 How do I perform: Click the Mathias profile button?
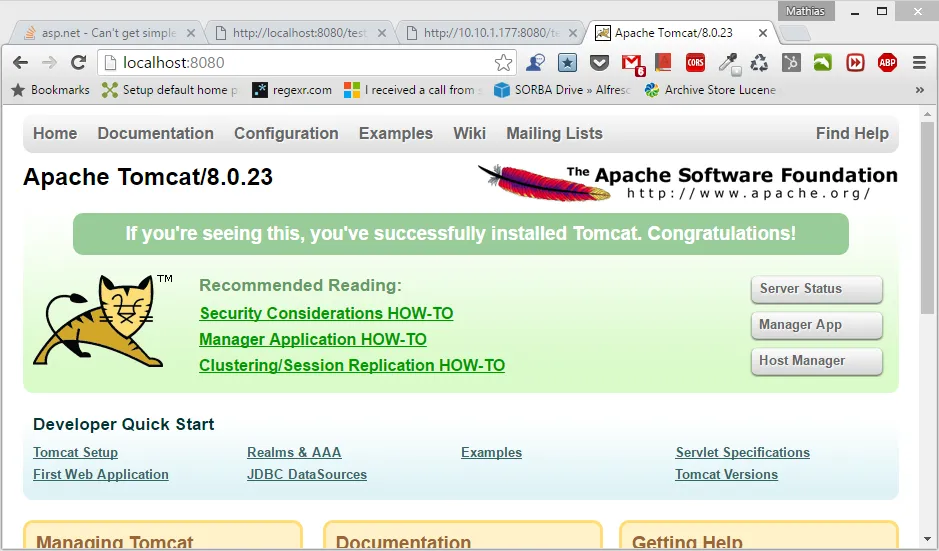(805, 11)
